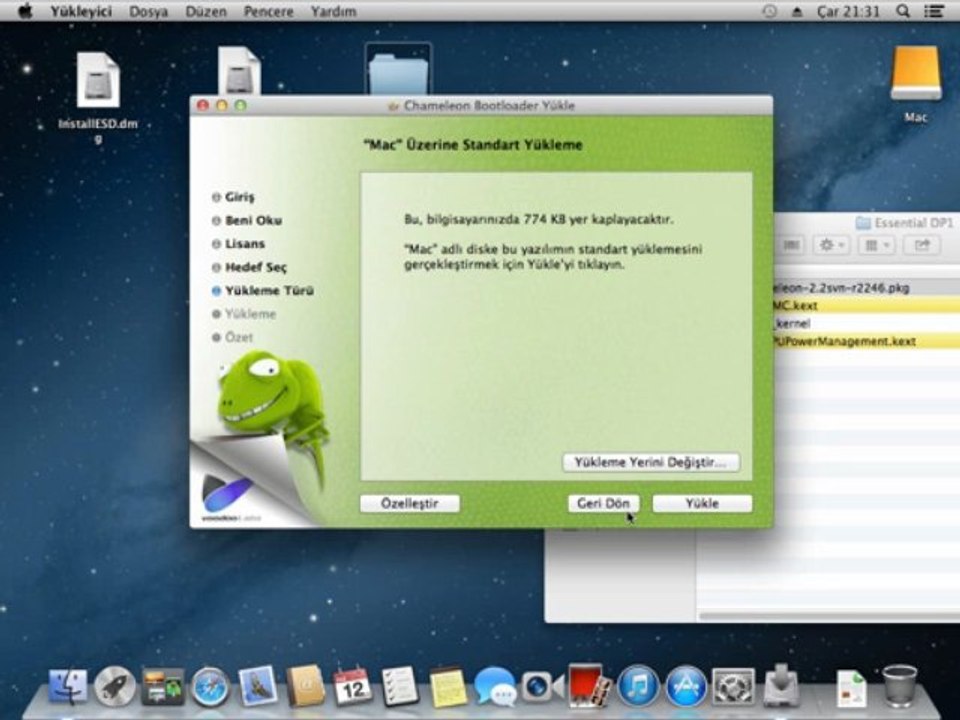The image size is (960, 720).
Task: Click Yükleme Yerini Değiştir button
Action: coord(651,462)
